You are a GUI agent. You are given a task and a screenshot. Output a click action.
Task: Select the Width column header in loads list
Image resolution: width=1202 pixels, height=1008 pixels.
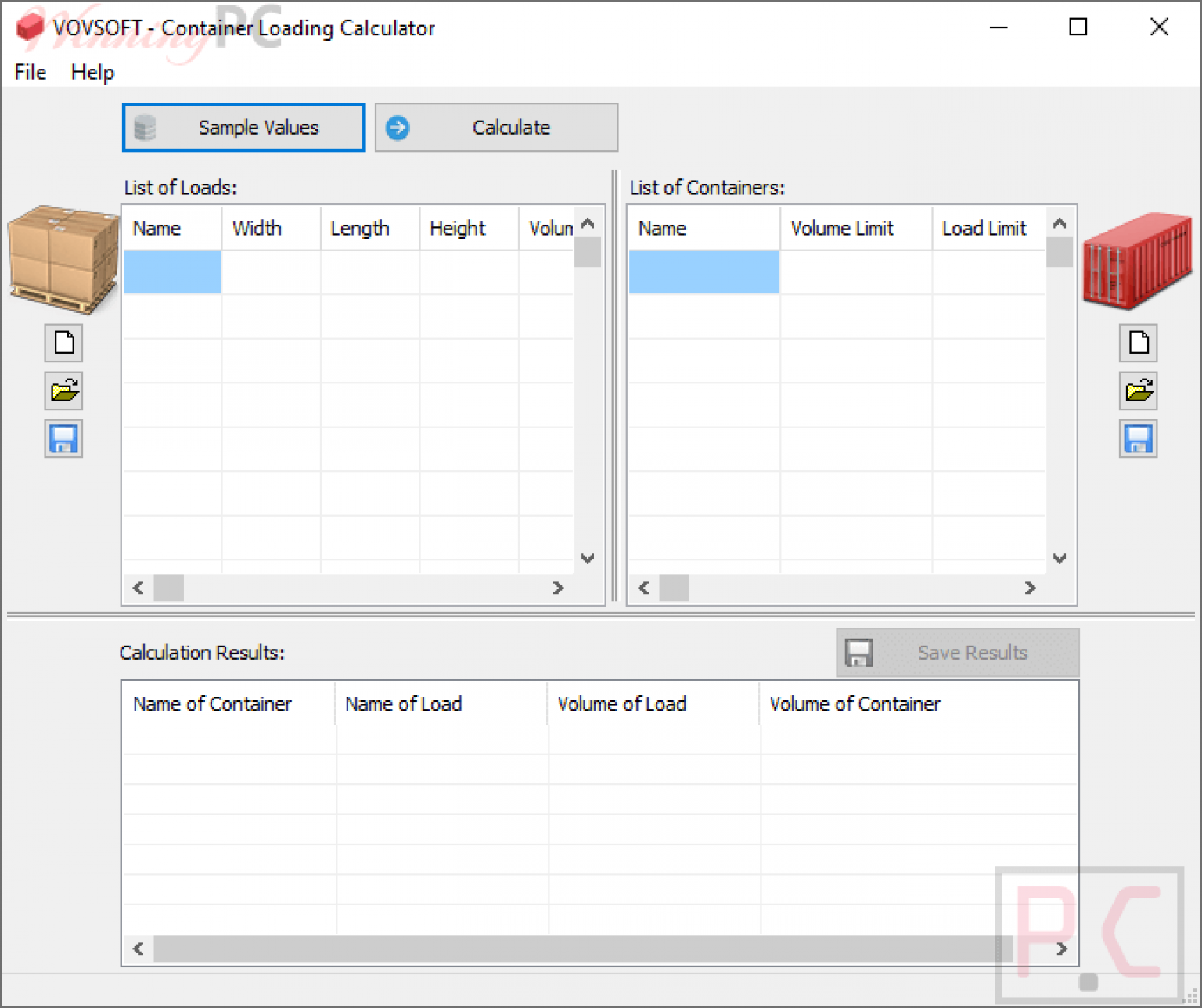(x=272, y=229)
